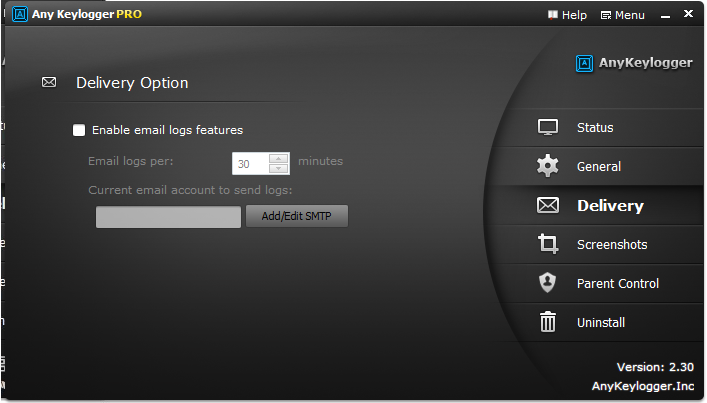
Task: Click the Any Keylogger title bar logo
Action: point(19,14)
